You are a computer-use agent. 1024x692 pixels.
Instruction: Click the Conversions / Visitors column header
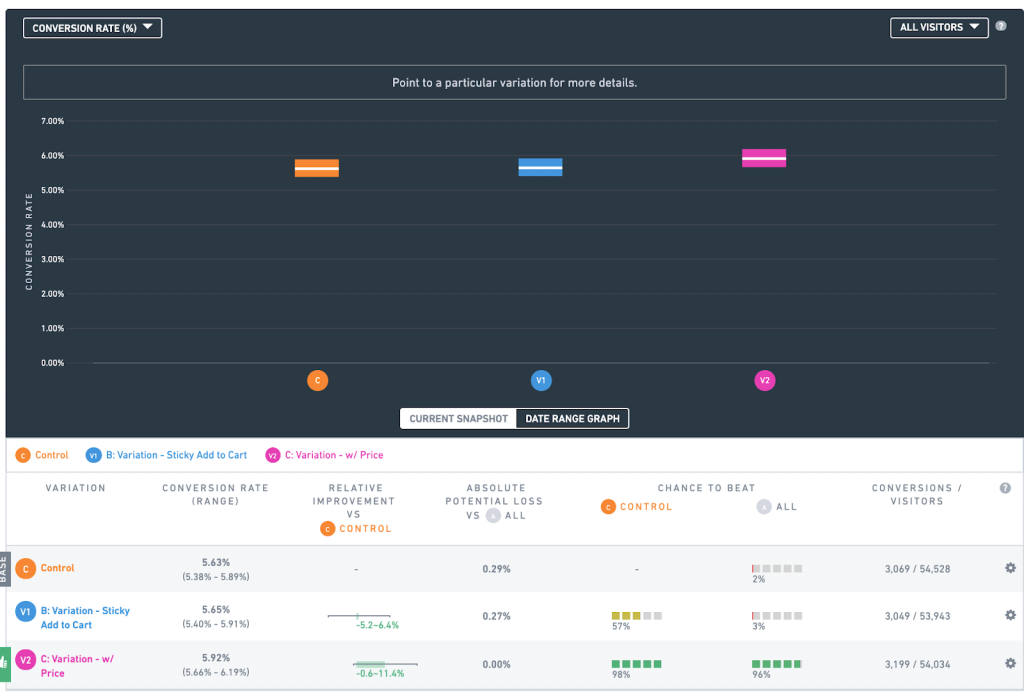point(916,494)
